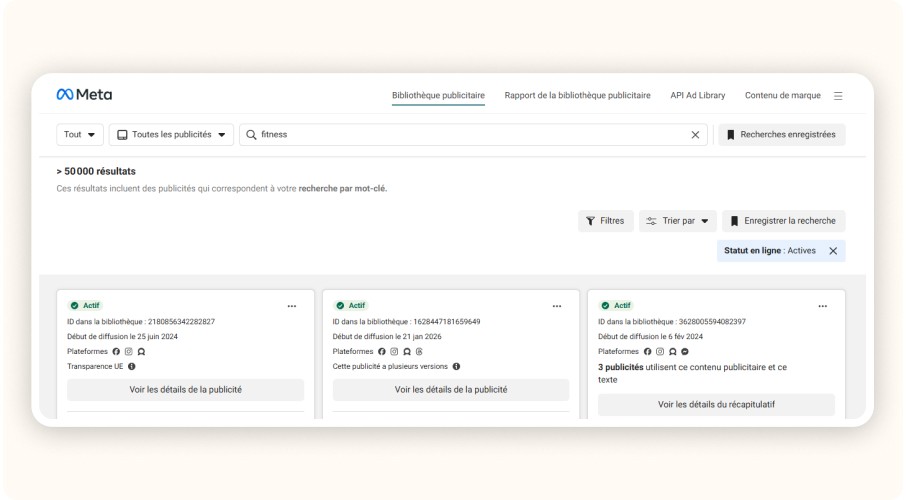906x500 pixels.
Task: Open the Tout dropdown
Action: [x=80, y=135]
